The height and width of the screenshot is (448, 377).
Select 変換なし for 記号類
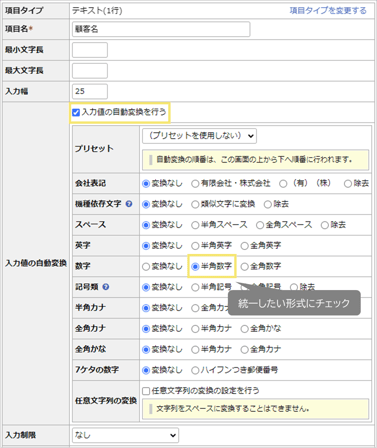tap(146, 287)
